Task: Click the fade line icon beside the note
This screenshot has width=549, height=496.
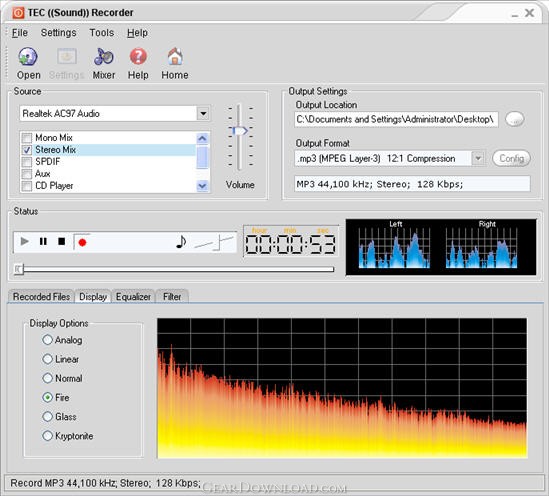Action: pyautogui.click(x=214, y=243)
